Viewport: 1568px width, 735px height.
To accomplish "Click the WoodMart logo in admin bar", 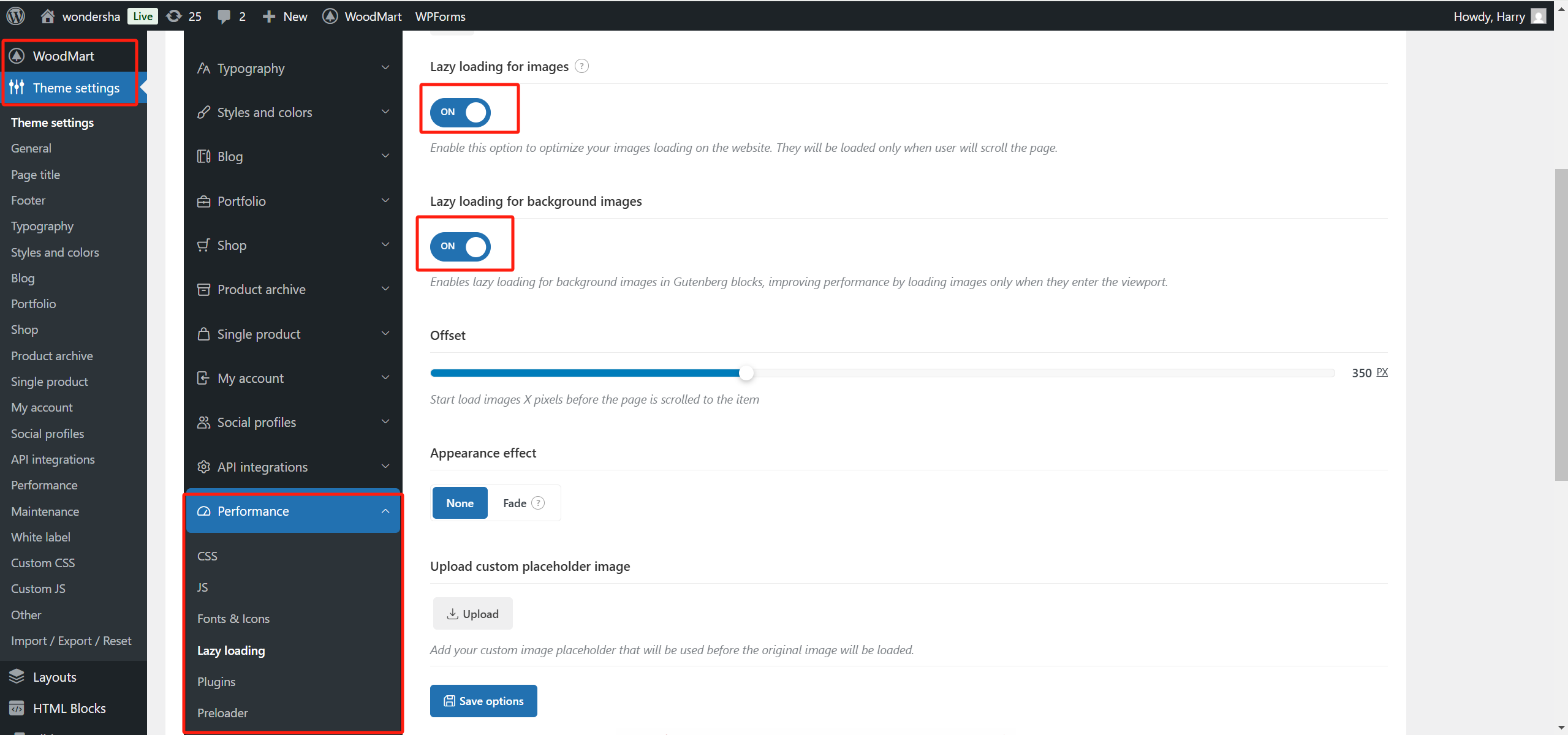I will pyautogui.click(x=330, y=16).
